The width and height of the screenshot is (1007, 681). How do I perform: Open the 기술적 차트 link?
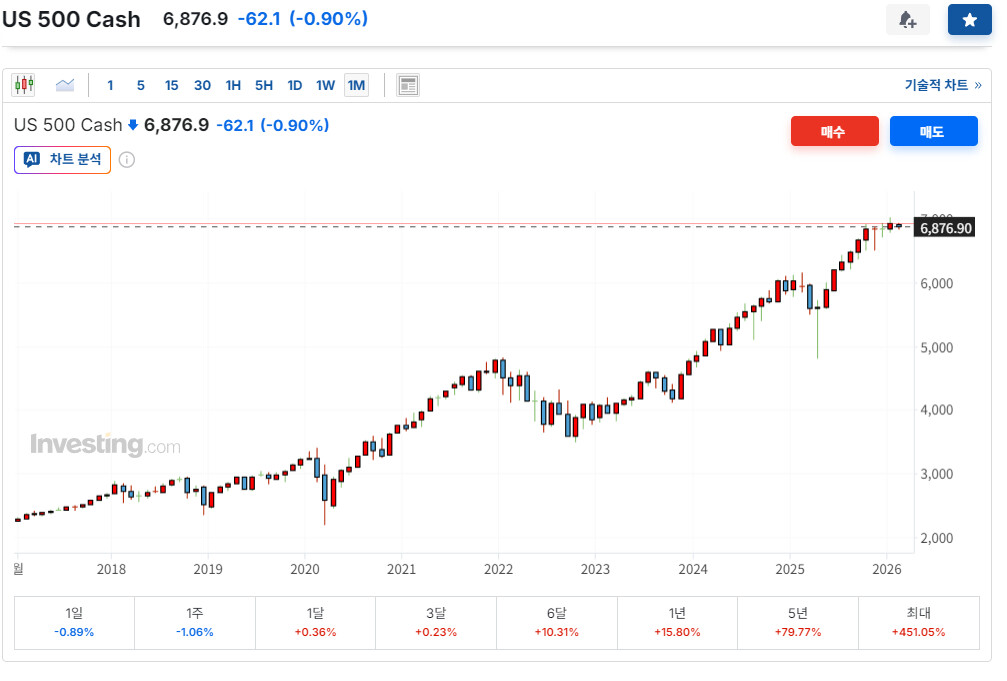[x=942, y=85]
